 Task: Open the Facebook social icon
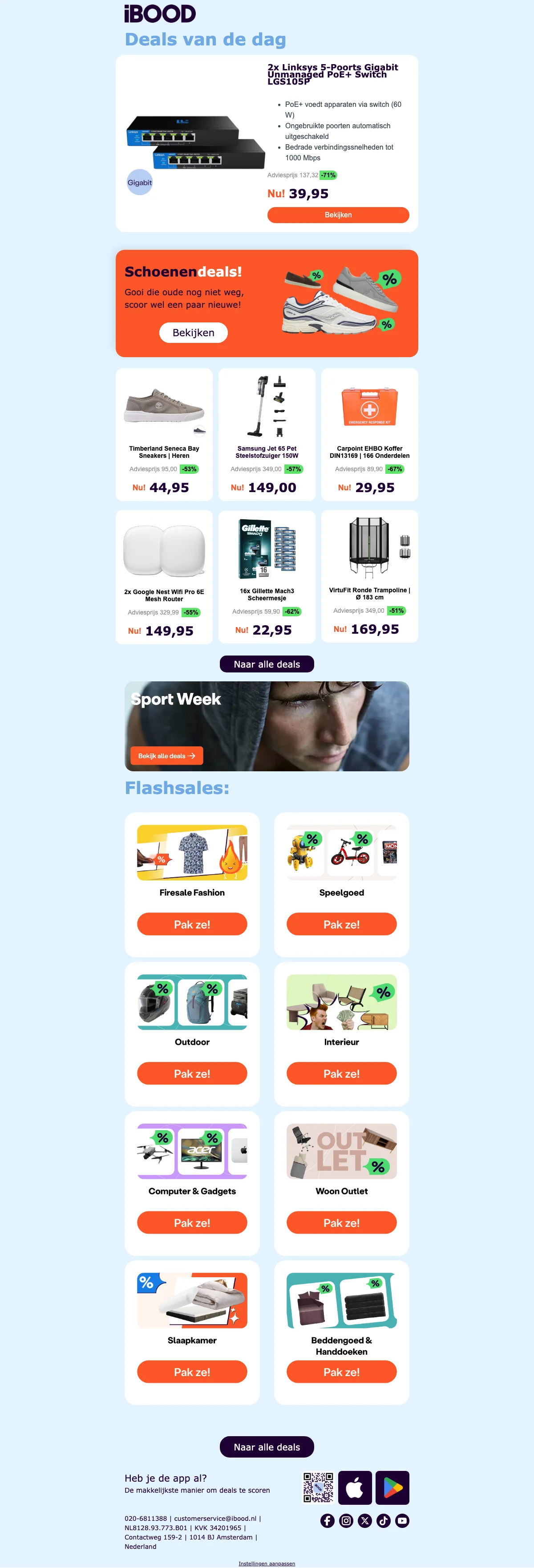[x=327, y=1520]
